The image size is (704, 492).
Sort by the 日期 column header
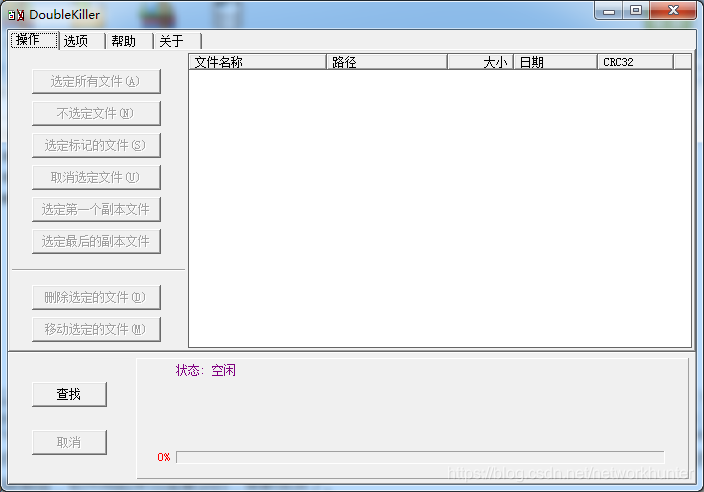pos(555,62)
